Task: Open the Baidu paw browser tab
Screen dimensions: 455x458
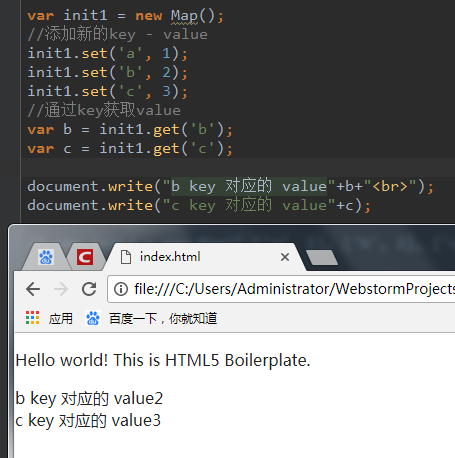Action: click(46, 257)
